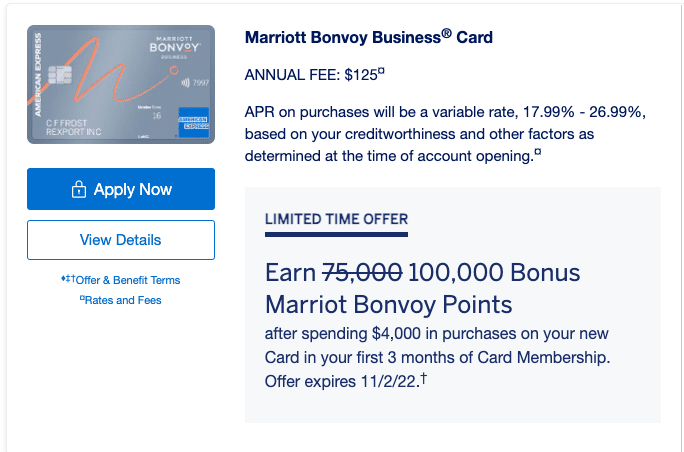Click the Marriott Bonvoy Business Card title
684x452 pixels.
[368, 38]
